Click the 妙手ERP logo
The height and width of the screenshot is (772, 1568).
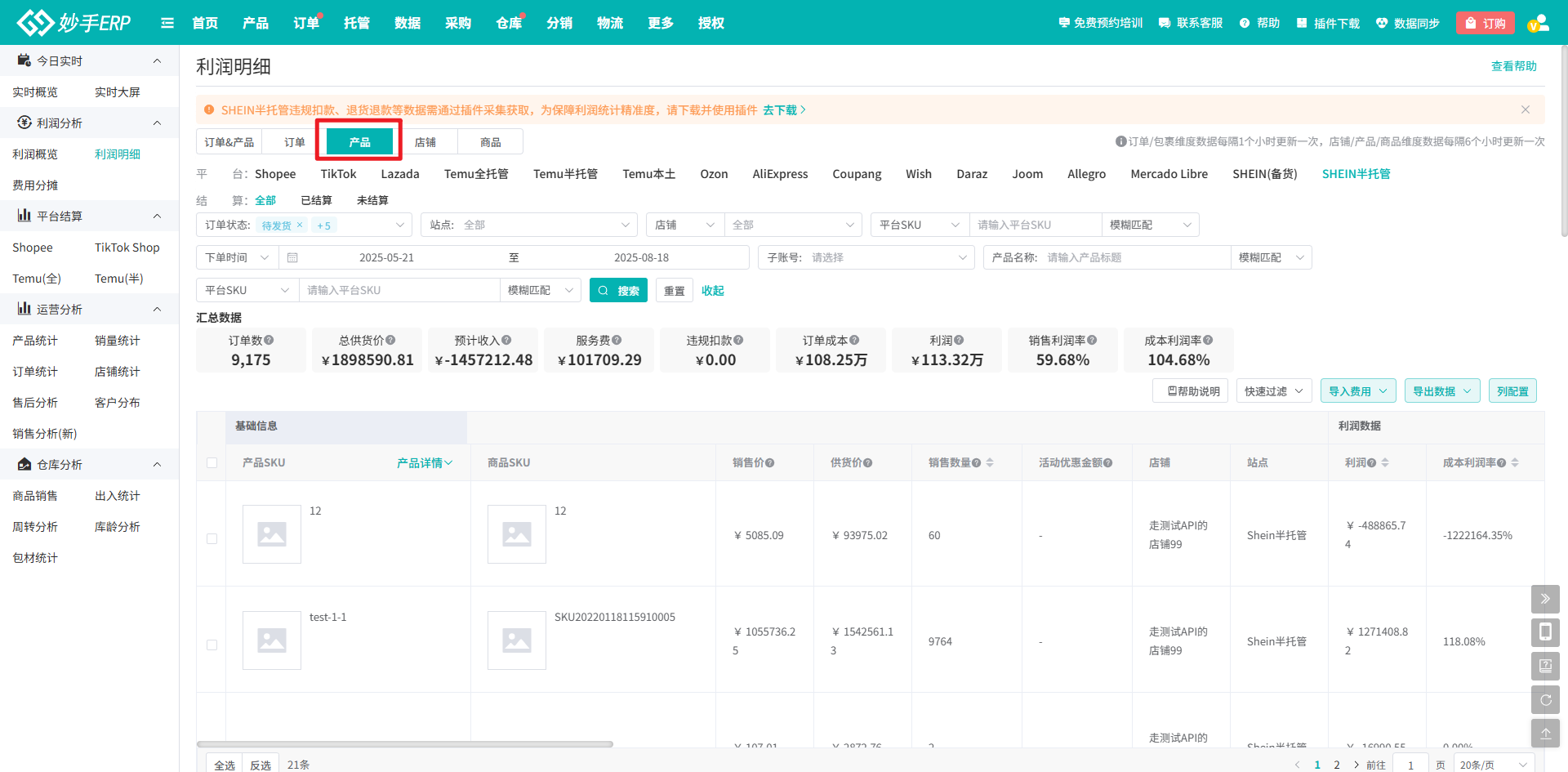click(74, 22)
